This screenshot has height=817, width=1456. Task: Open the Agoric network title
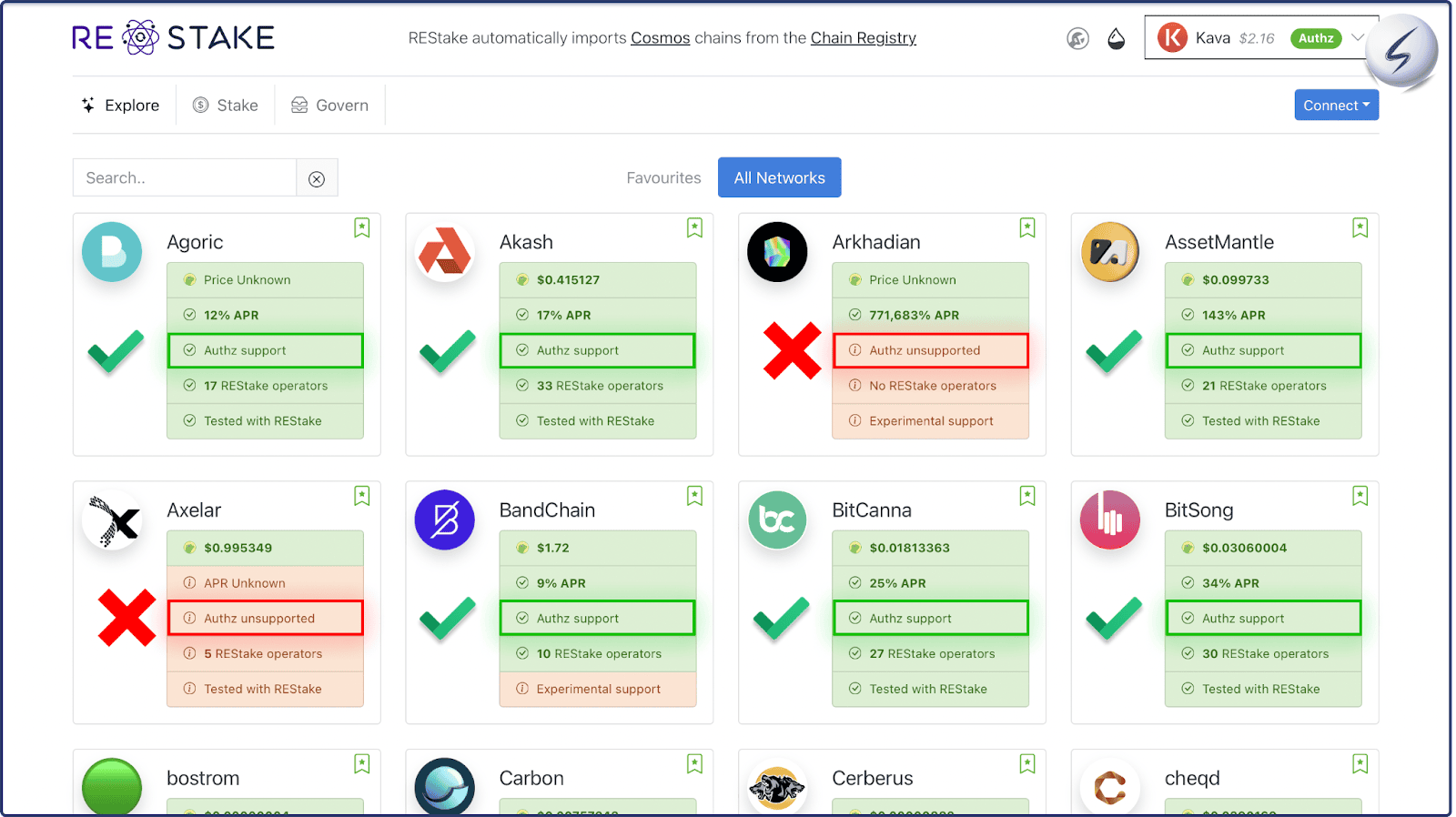click(x=195, y=242)
